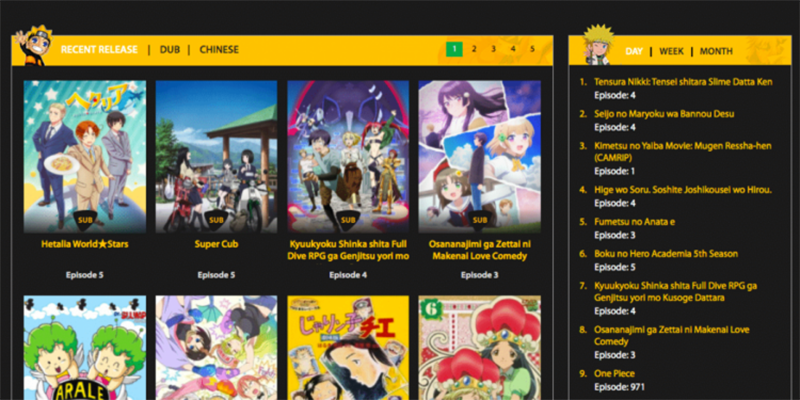Click SUB badge on Super Cub poster

(216, 220)
